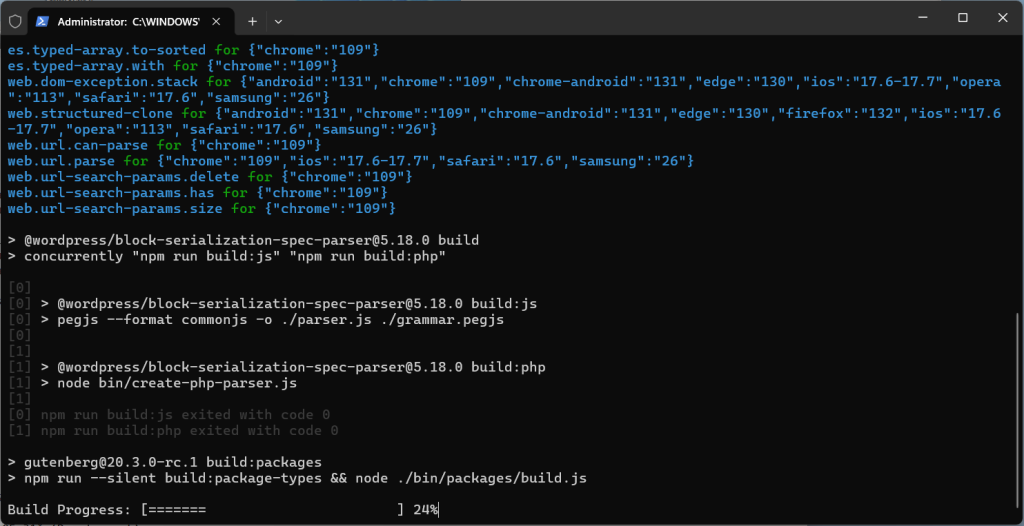Minimize the terminal window
The image size is (1024, 526).
pos(917,18)
